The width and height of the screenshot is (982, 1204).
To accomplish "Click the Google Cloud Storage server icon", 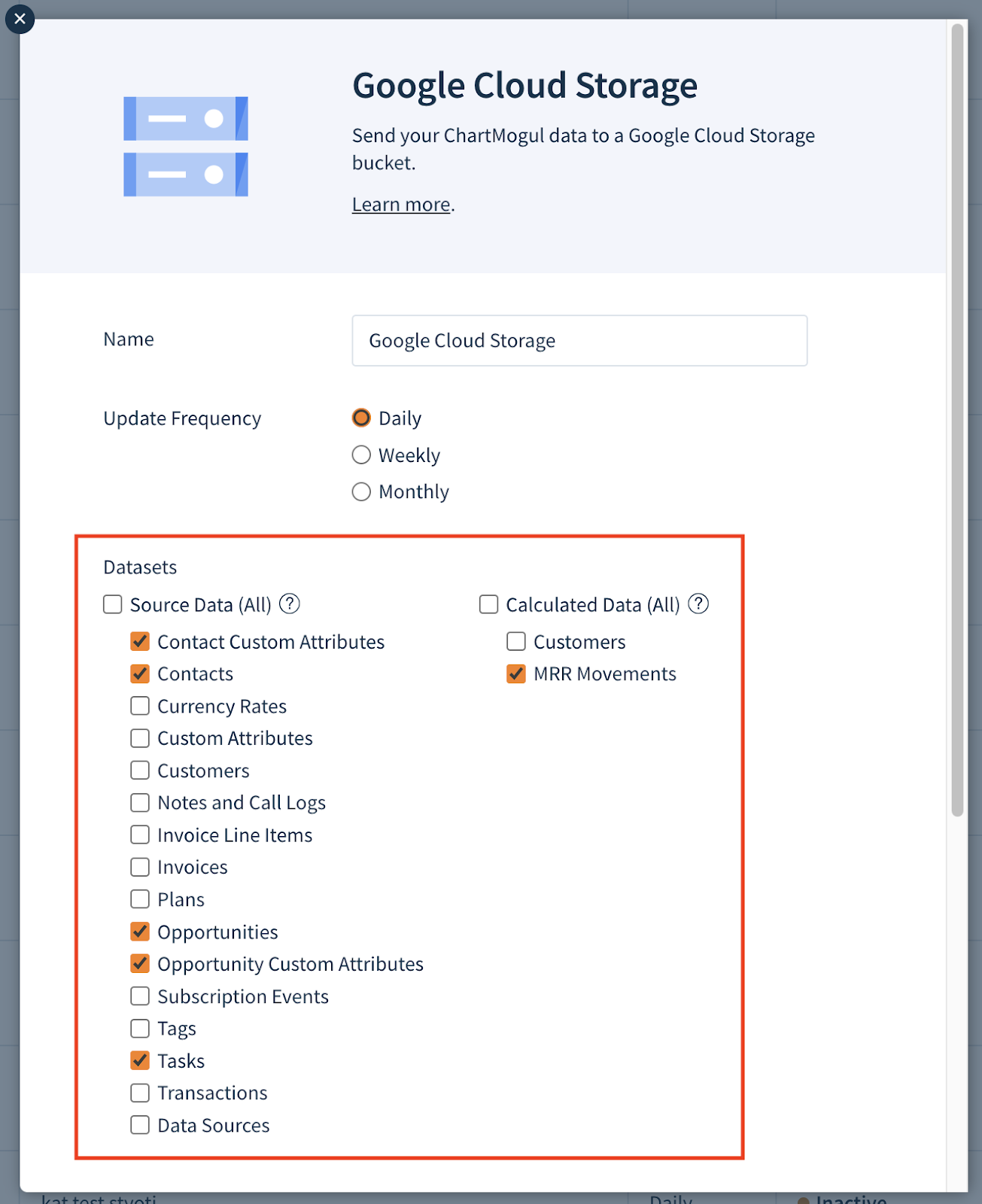I will 186,147.
